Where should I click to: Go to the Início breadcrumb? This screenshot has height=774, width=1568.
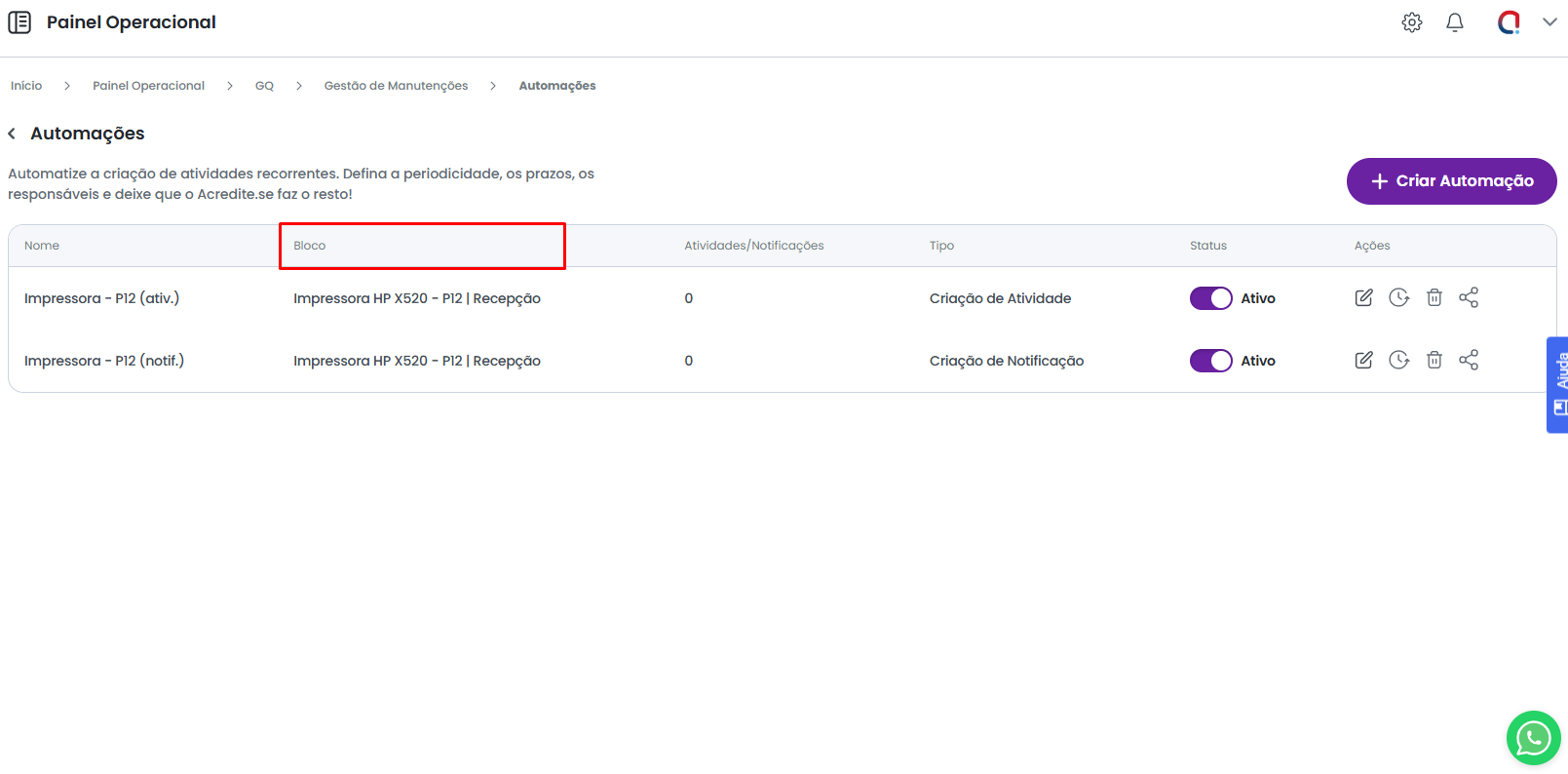pyautogui.click(x=26, y=86)
